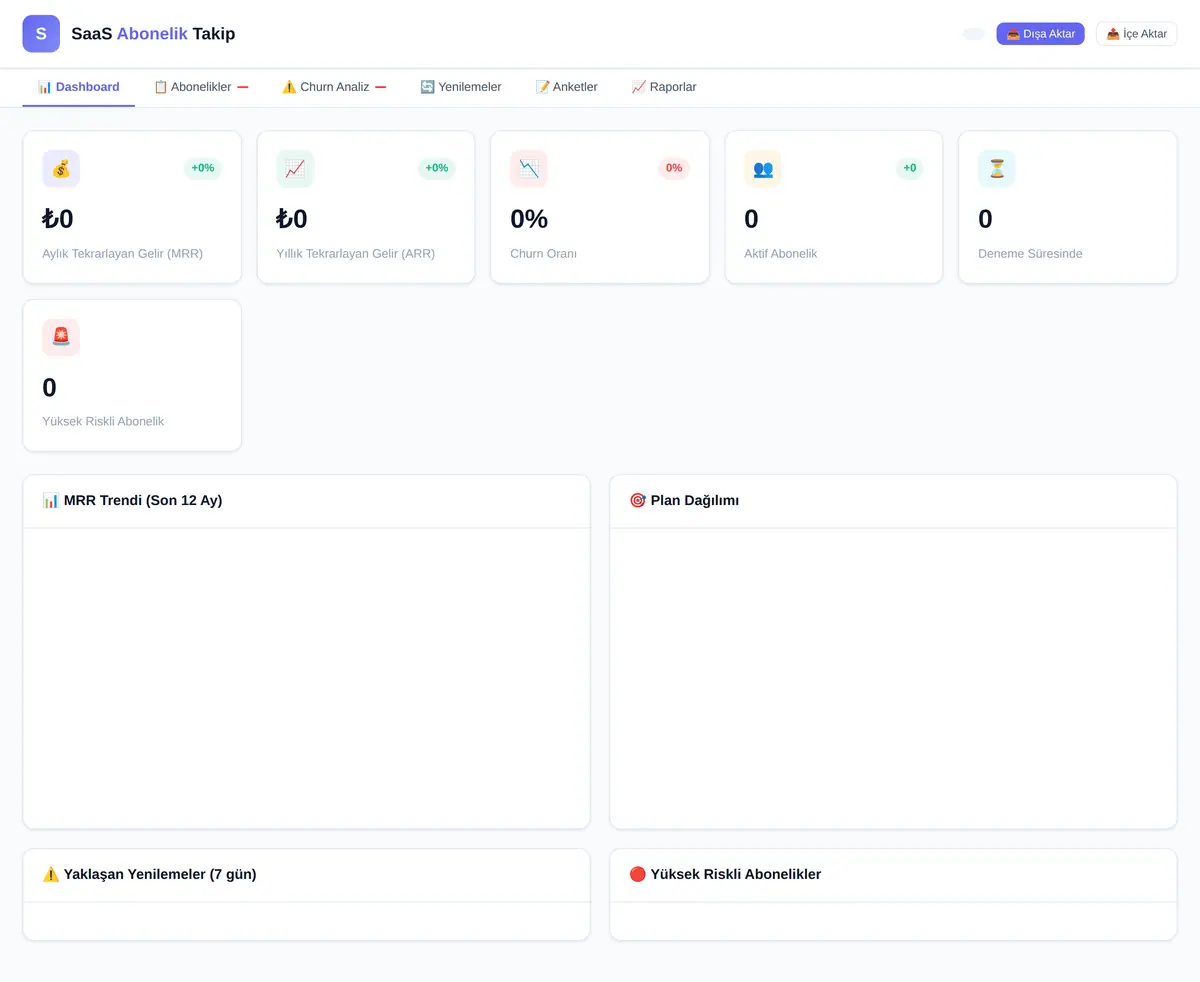This screenshot has width=1200, height=982.
Task: Click the rising chart icon on the ARR card
Action: pos(295,169)
